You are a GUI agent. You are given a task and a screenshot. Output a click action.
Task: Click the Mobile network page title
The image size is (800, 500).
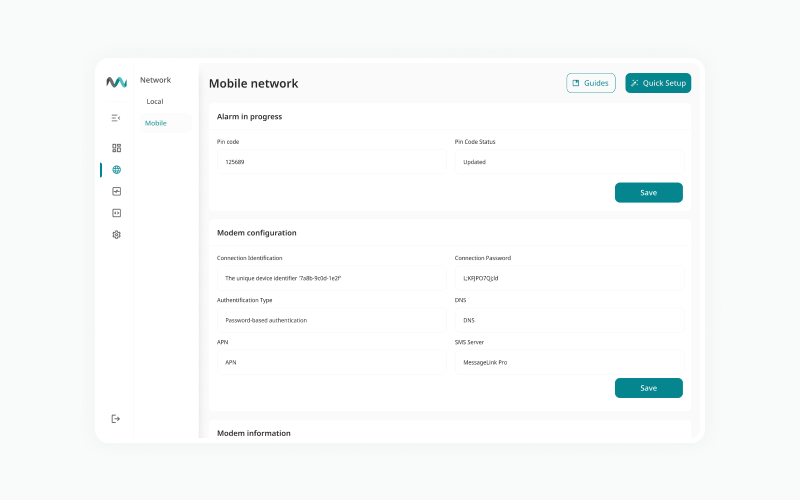(254, 84)
